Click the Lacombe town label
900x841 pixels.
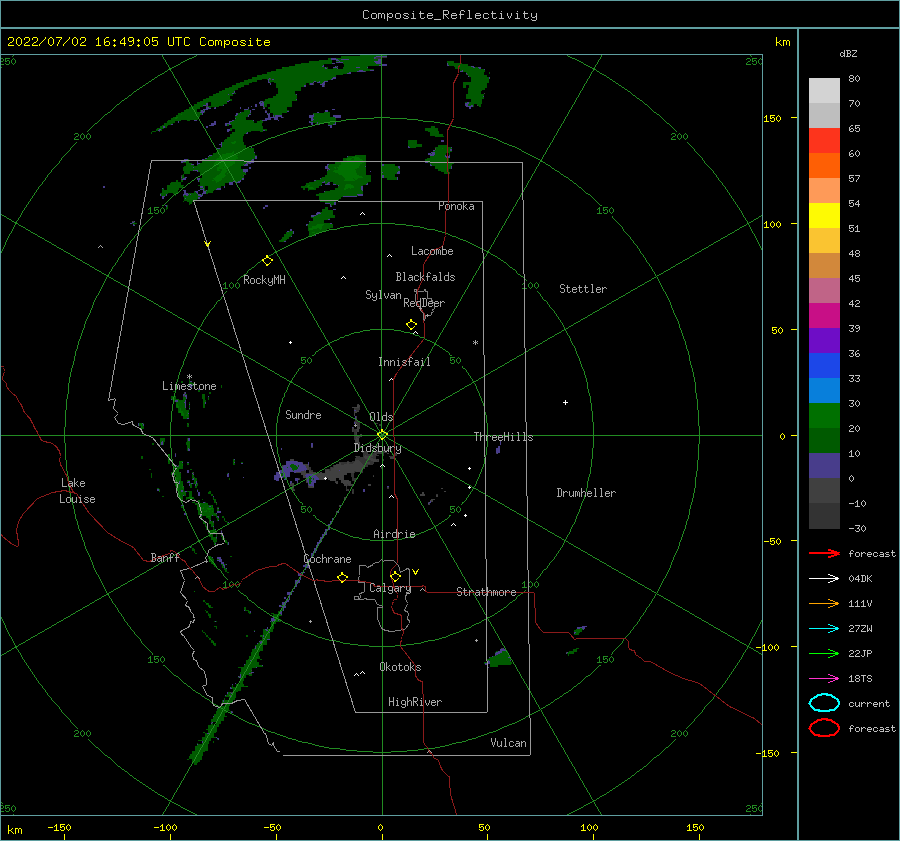pyautogui.click(x=432, y=251)
